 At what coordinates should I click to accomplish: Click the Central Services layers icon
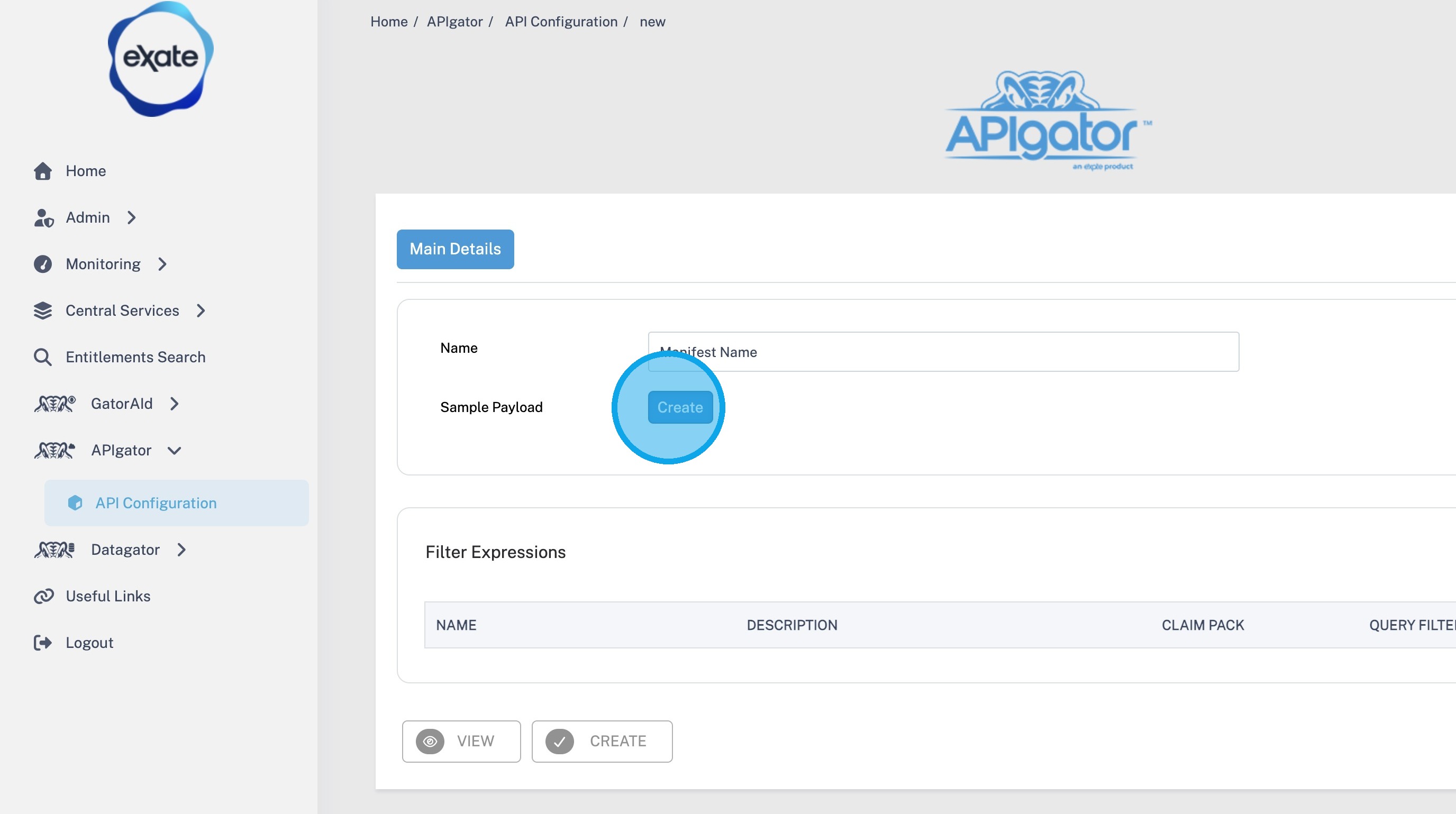(x=43, y=310)
